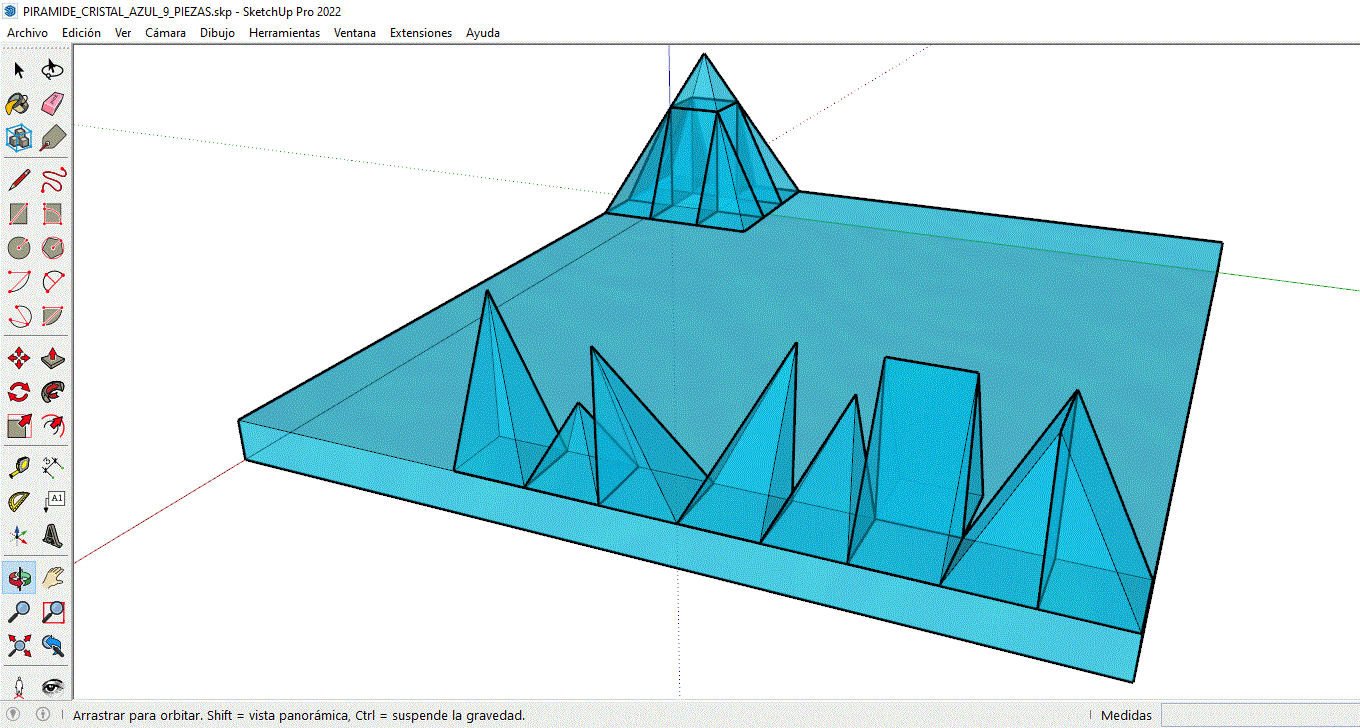This screenshot has height=728, width=1360.
Task: Expand the Extensiones menu
Action: [420, 33]
